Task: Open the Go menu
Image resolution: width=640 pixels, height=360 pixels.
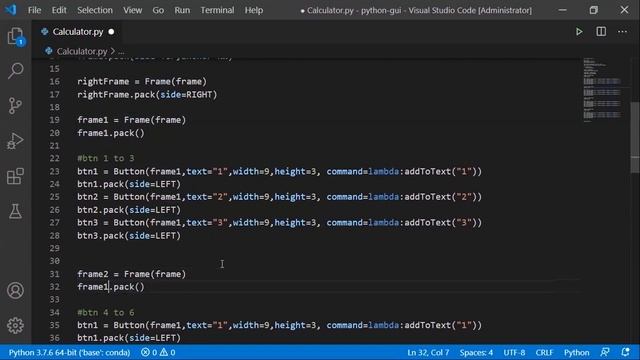Action: (x=158, y=10)
